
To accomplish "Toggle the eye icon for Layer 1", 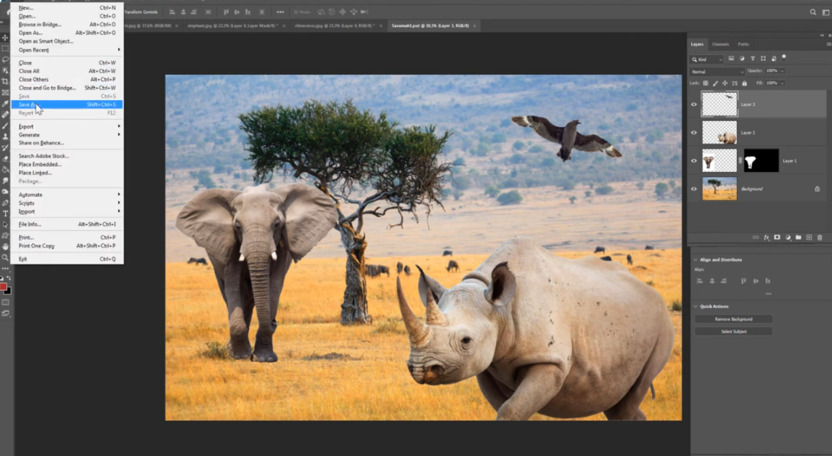I will pyautogui.click(x=694, y=160).
